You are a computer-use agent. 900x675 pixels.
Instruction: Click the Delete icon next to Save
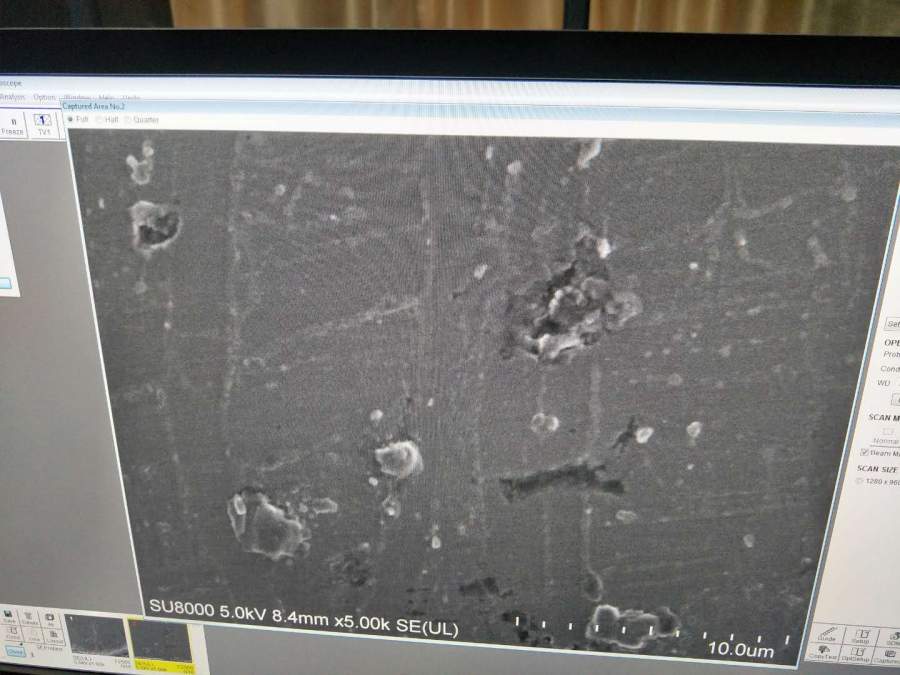coord(29,618)
